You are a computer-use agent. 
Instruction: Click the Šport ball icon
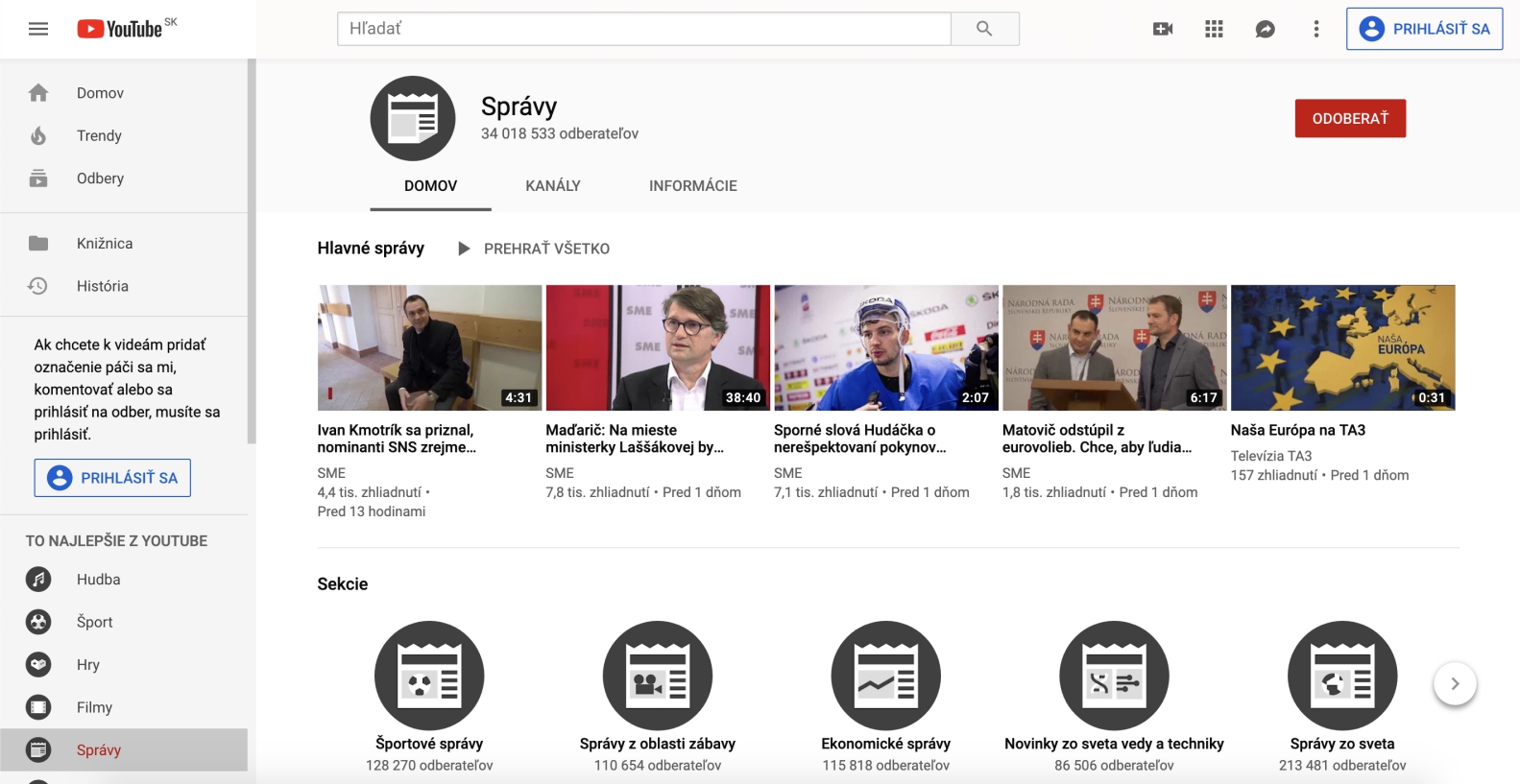38,622
